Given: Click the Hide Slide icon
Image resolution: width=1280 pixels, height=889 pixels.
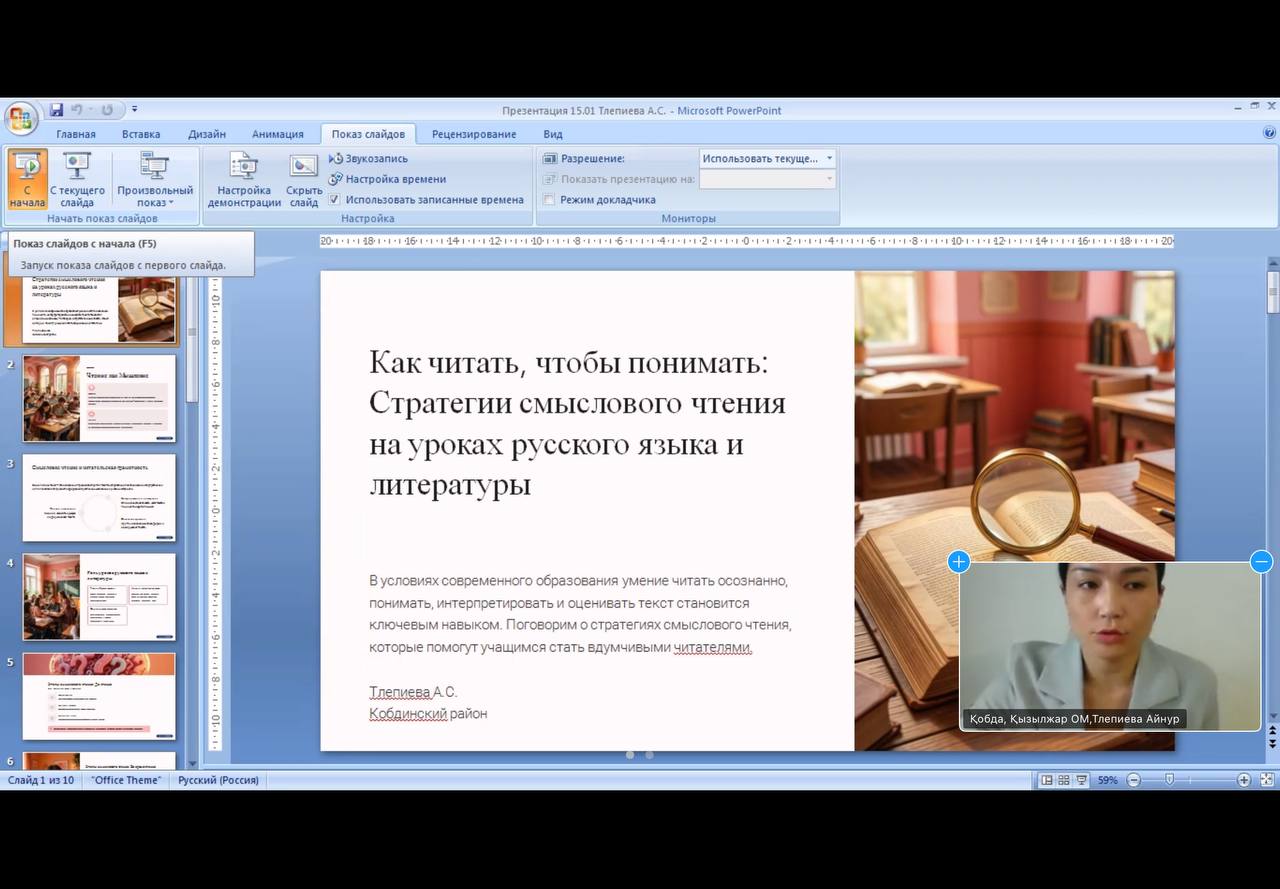Looking at the screenshot, I should tap(303, 167).
